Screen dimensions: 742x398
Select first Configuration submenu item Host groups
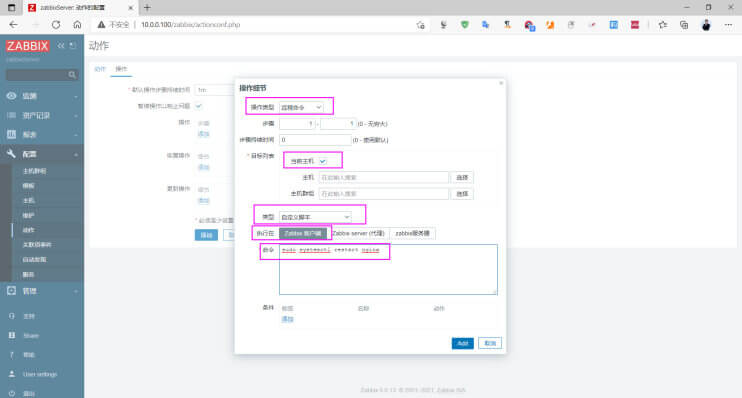pyautogui.click(x=34, y=171)
